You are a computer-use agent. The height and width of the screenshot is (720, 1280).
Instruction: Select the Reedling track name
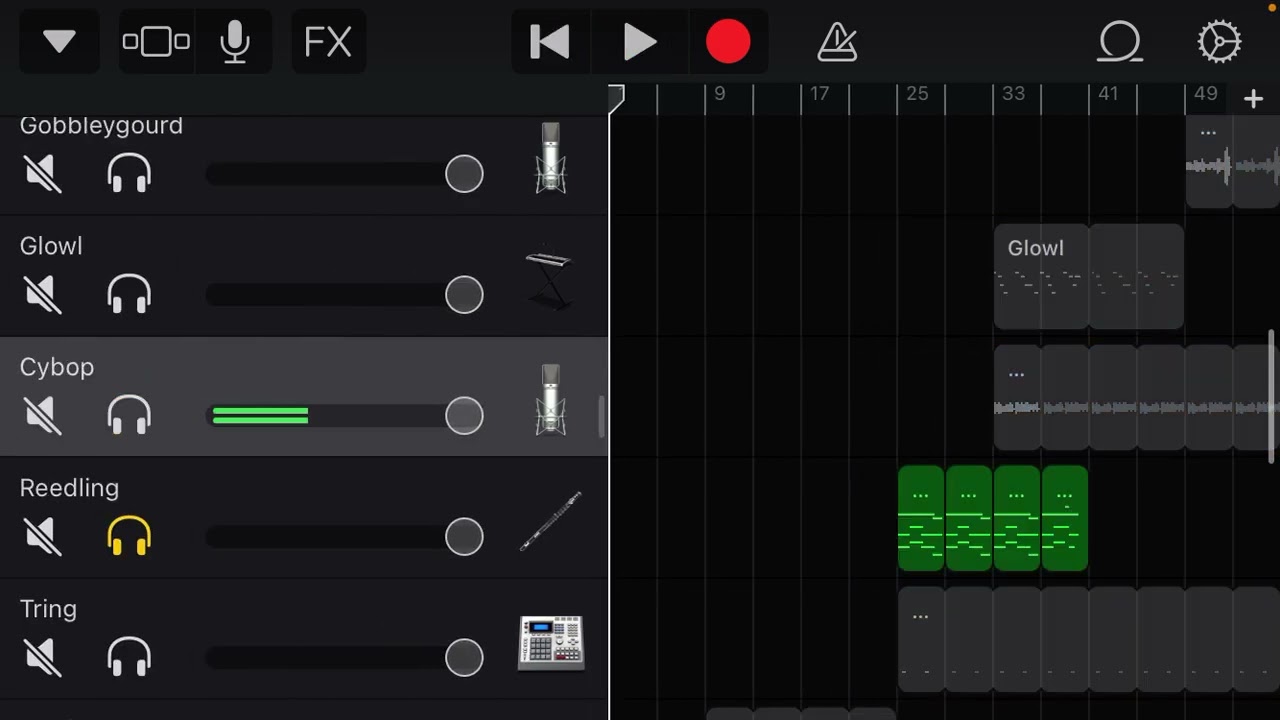69,488
